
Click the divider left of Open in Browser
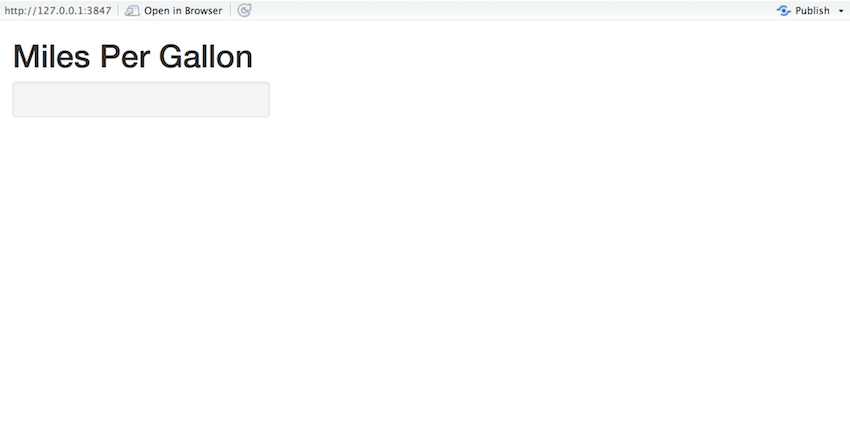pos(118,10)
